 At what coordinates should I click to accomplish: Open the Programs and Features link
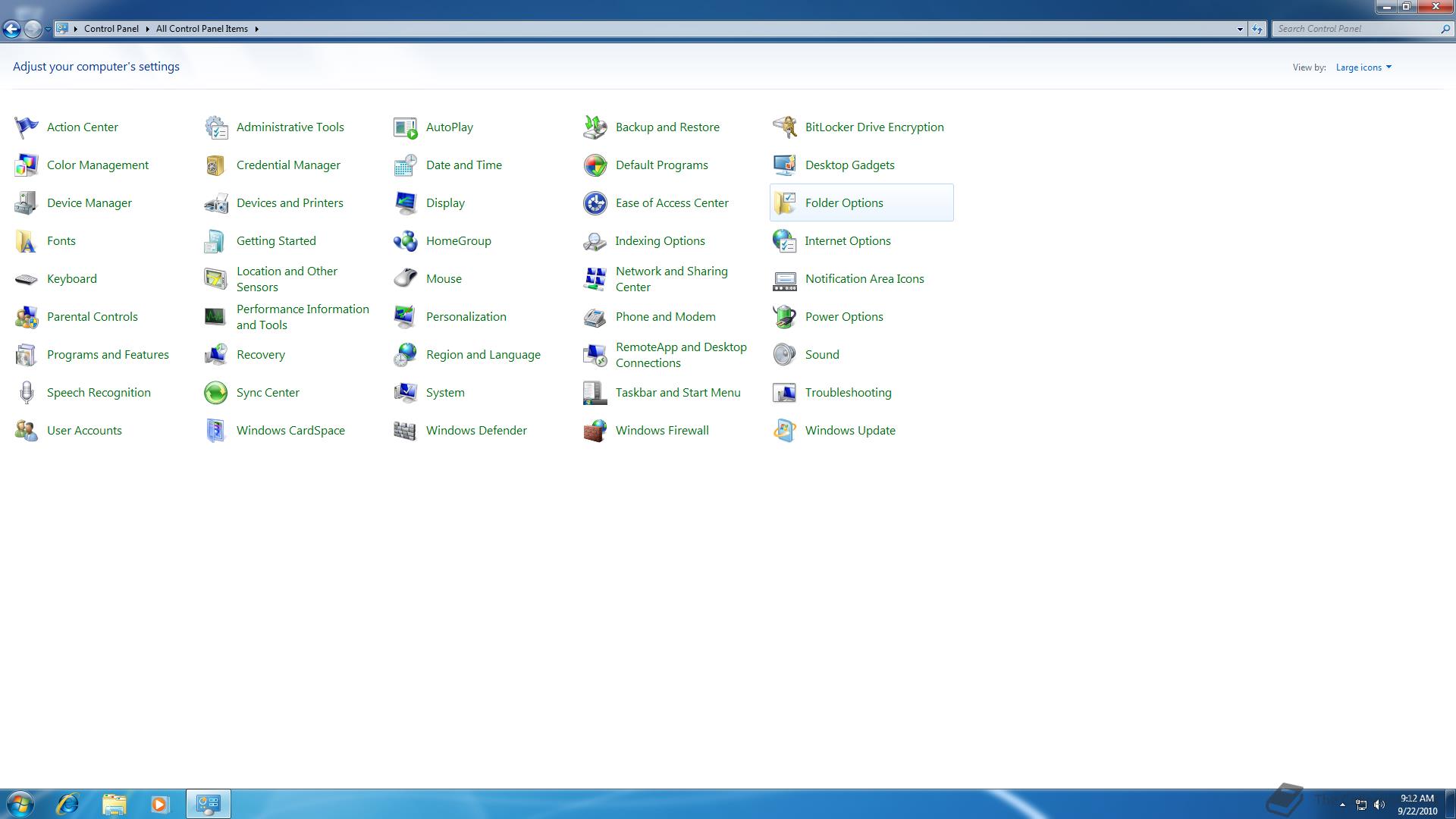pyautogui.click(x=108, y=354)
